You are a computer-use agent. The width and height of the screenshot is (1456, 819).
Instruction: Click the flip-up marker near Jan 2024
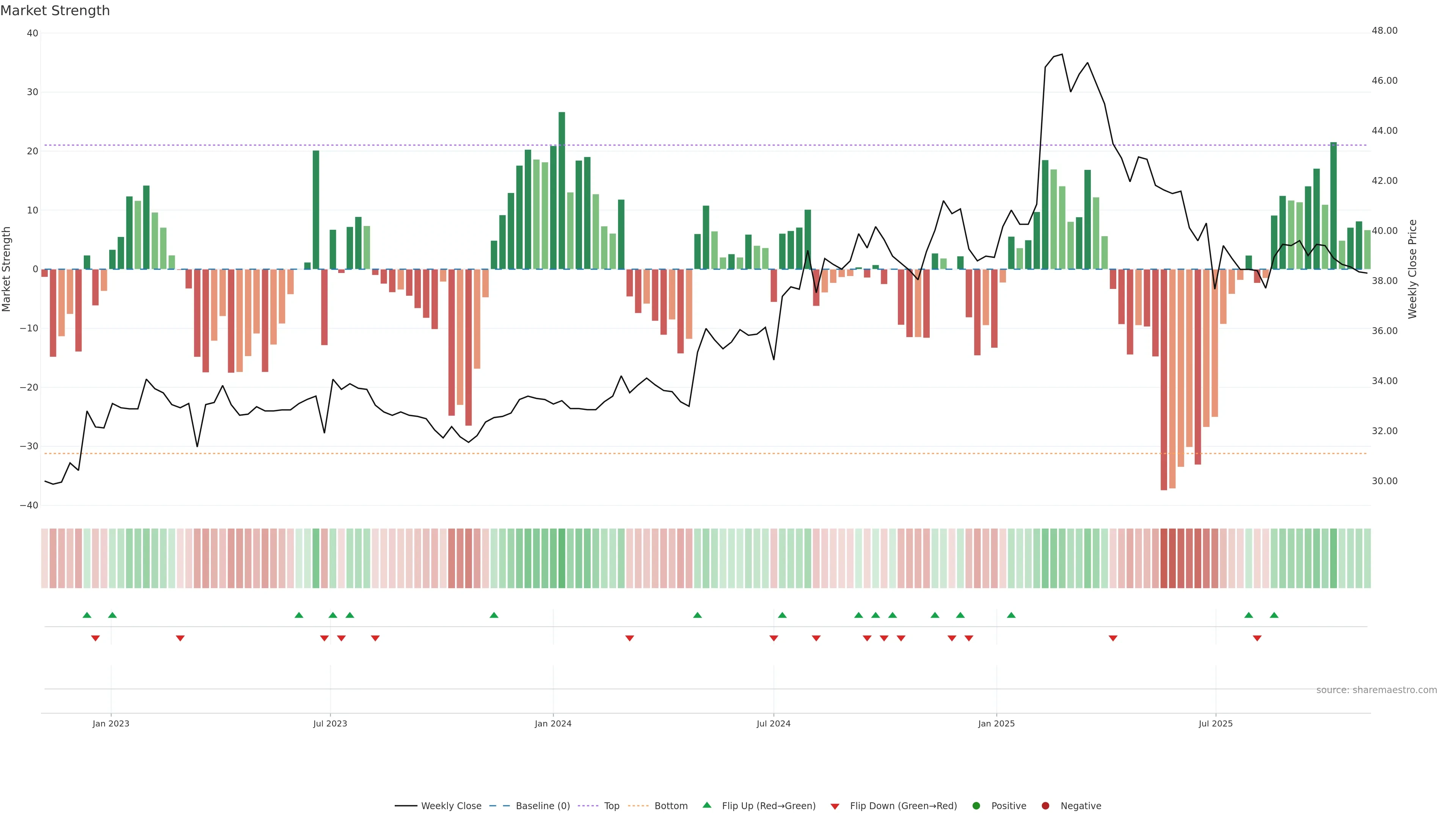click(494, 615)
